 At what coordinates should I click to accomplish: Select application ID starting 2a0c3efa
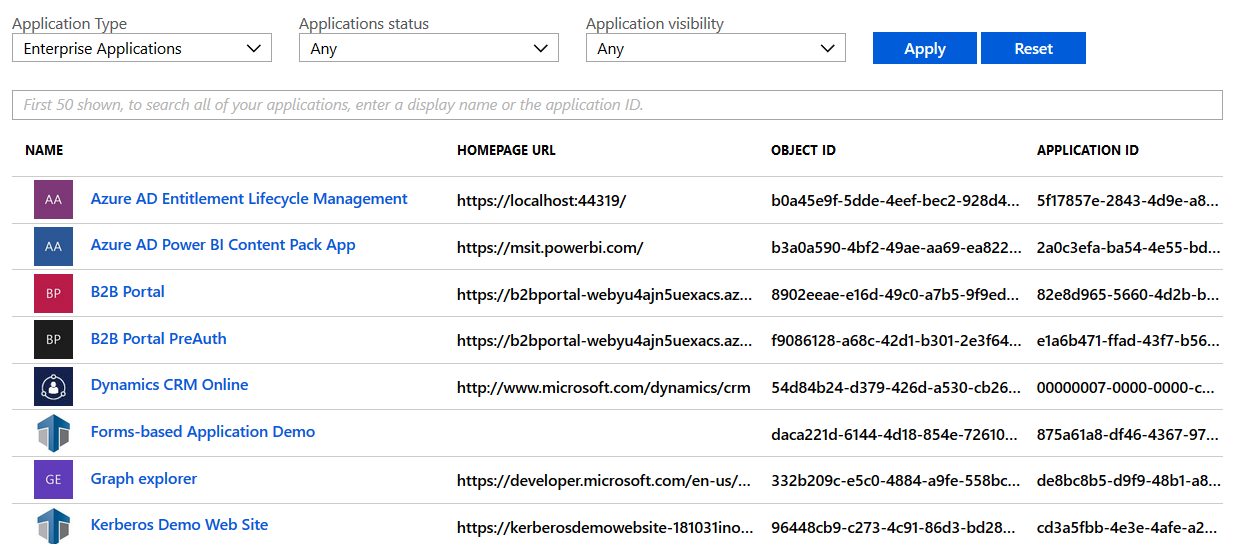coord(1129,247)
